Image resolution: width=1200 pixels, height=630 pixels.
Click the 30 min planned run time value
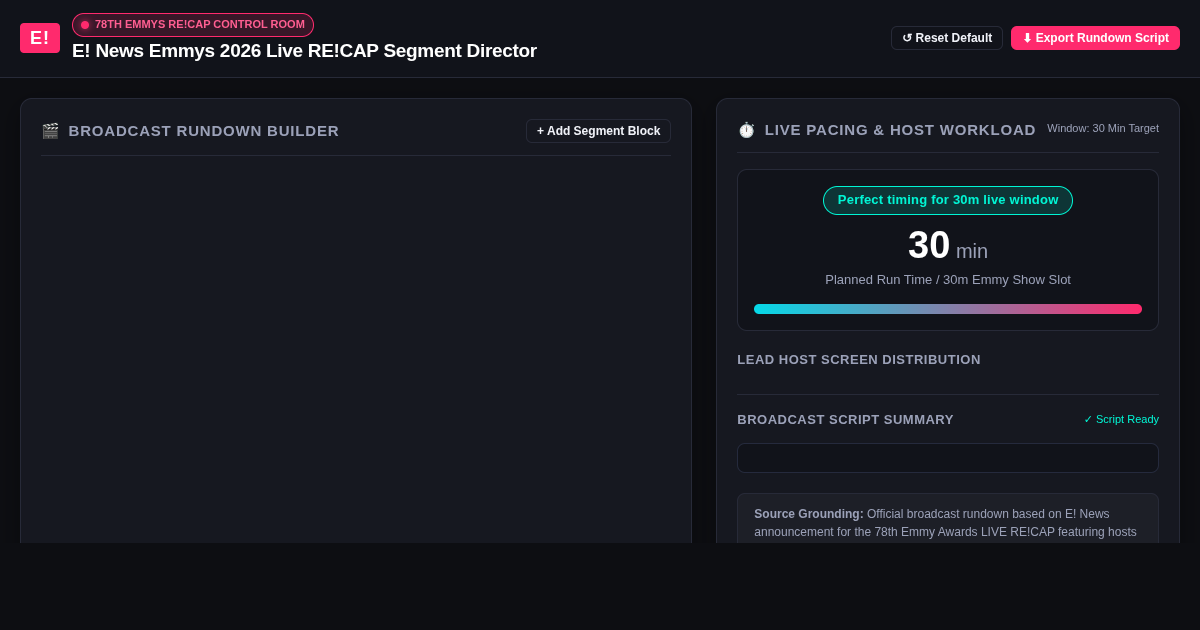tap(948, 246)
